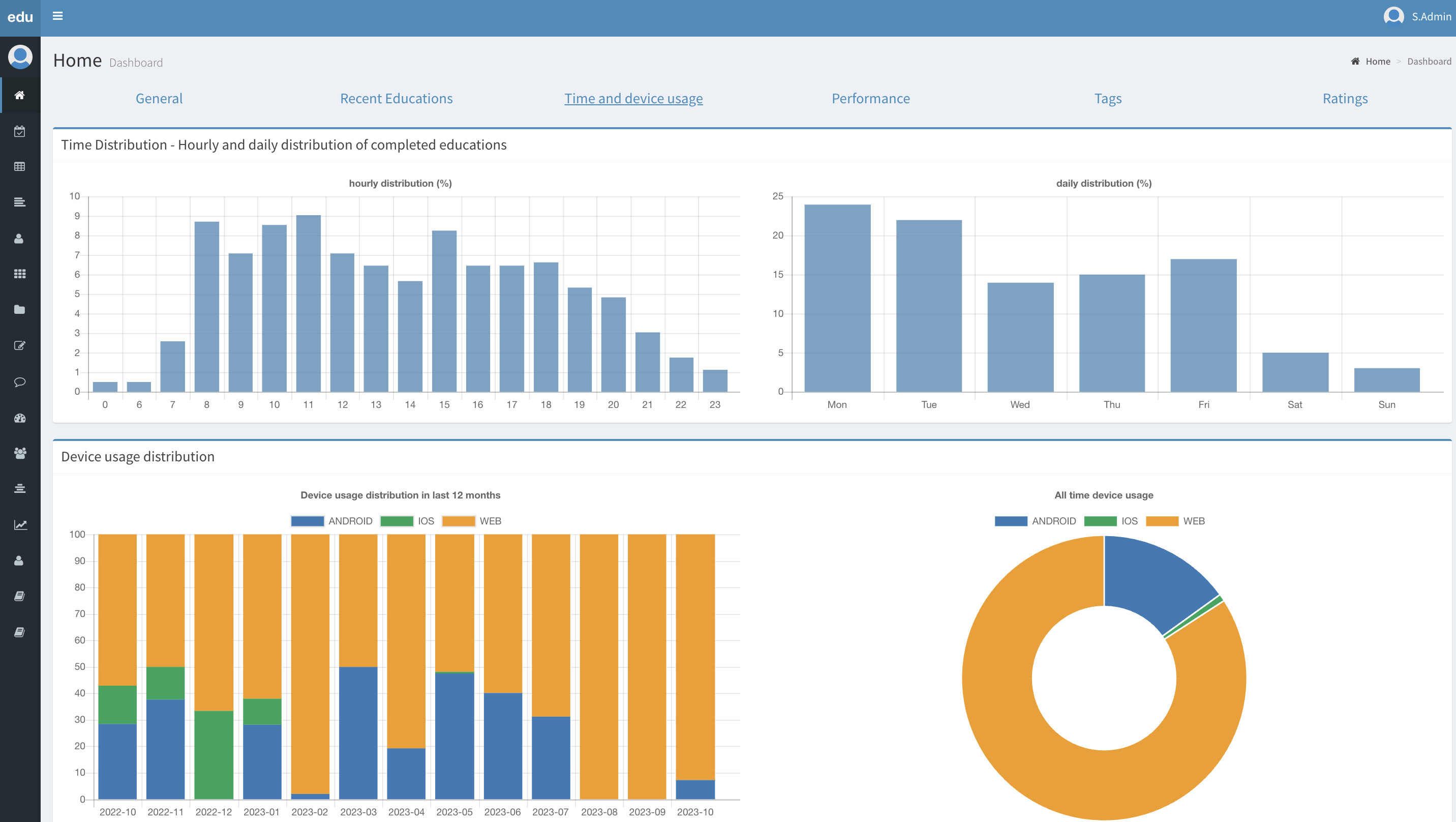Image resolution: width=1456 pixels, height=822 pixels.
Task: Click the Mon bar in daily distribution
Action: [x=837, y=298]
